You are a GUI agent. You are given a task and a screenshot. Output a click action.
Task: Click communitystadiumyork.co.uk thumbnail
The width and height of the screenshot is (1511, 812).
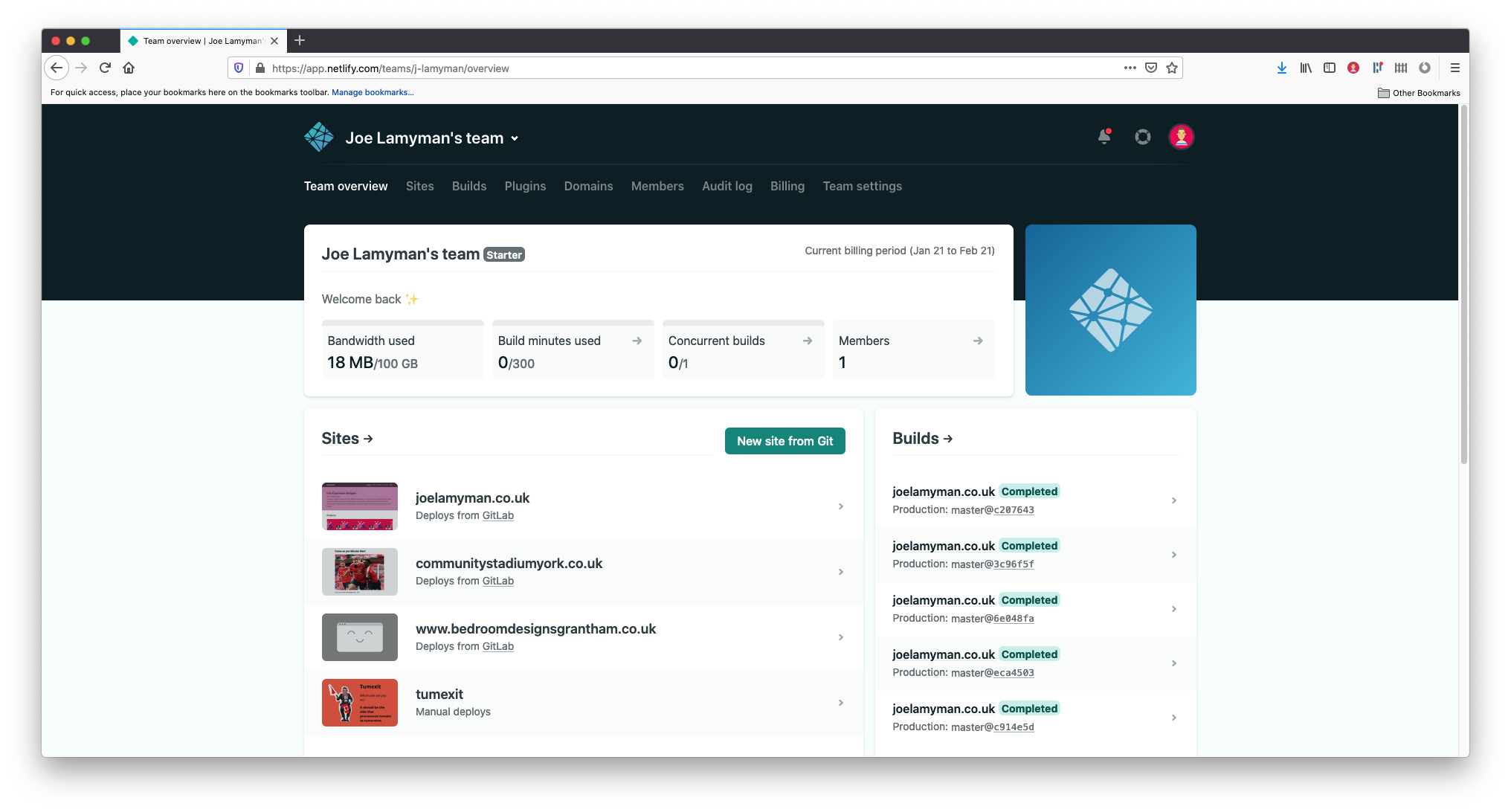click(360, 572)
